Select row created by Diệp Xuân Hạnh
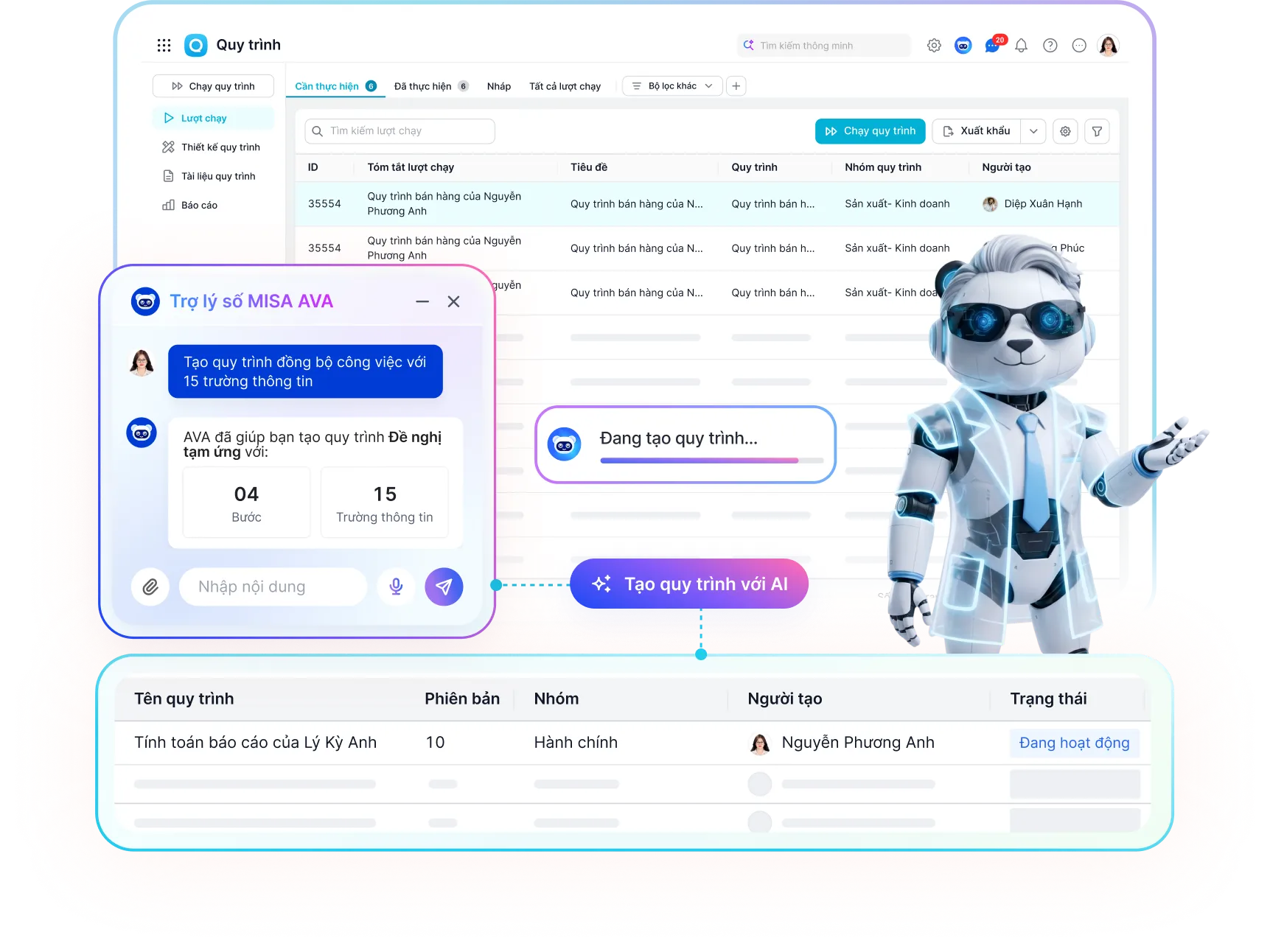The image size is (1270, 952). [707, 204]
